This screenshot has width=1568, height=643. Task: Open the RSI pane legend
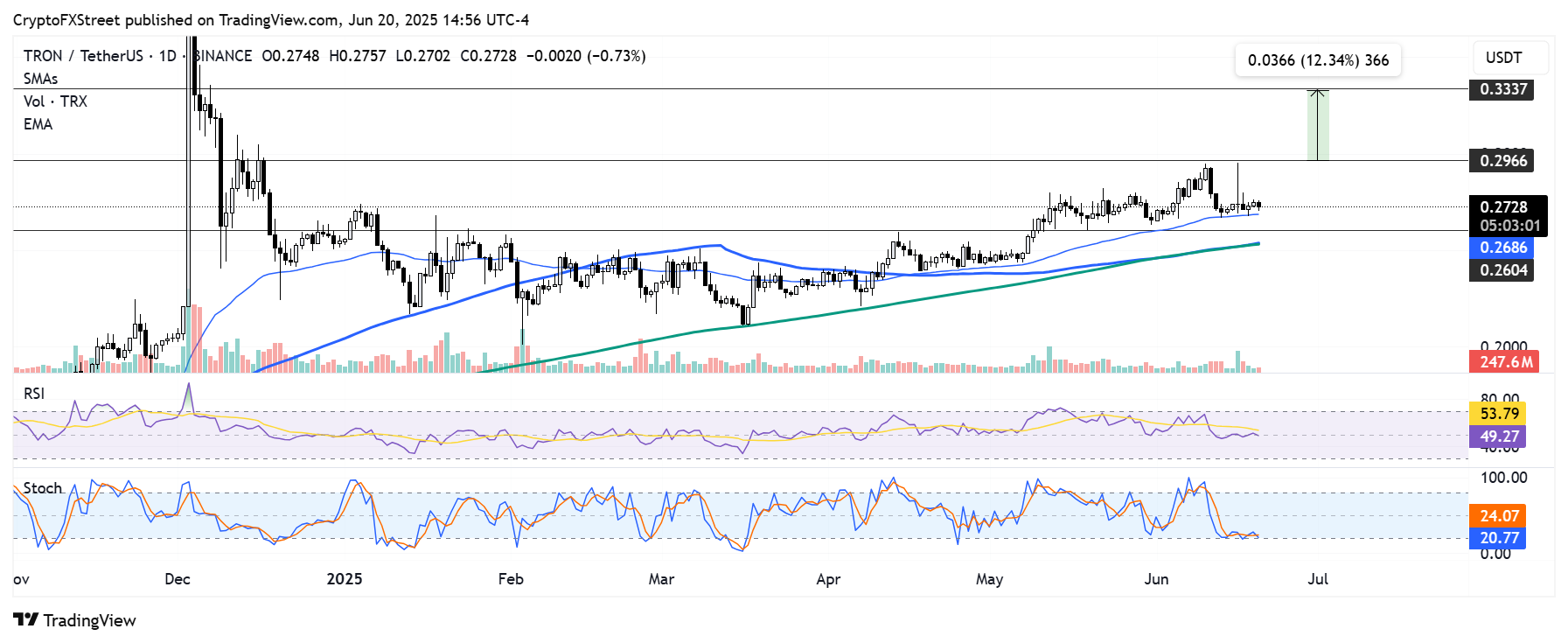coord(34,394)
